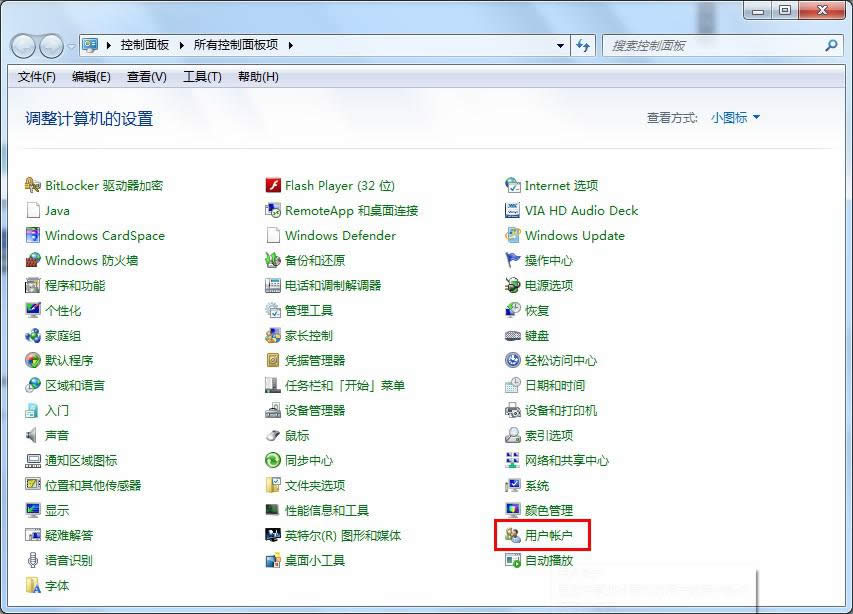This screenshot has height=614, width=853.
Task: Open the recent pages dropdown beside navigation arrows
Action: pos(70,46)
